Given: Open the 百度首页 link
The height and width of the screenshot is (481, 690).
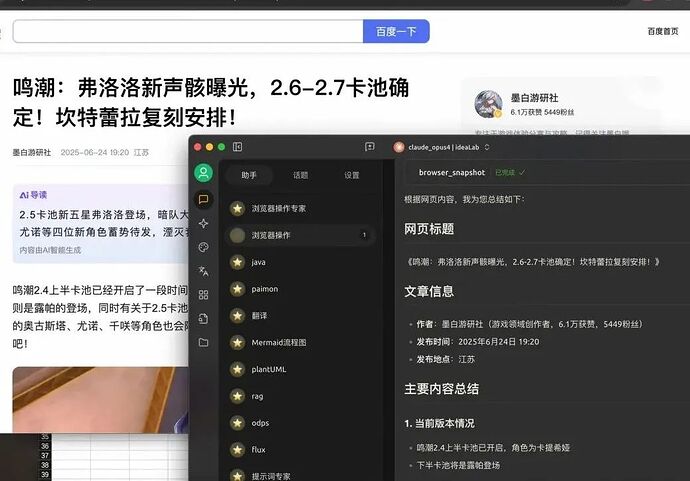Looking at the screenshot, I should coord(662,31).
